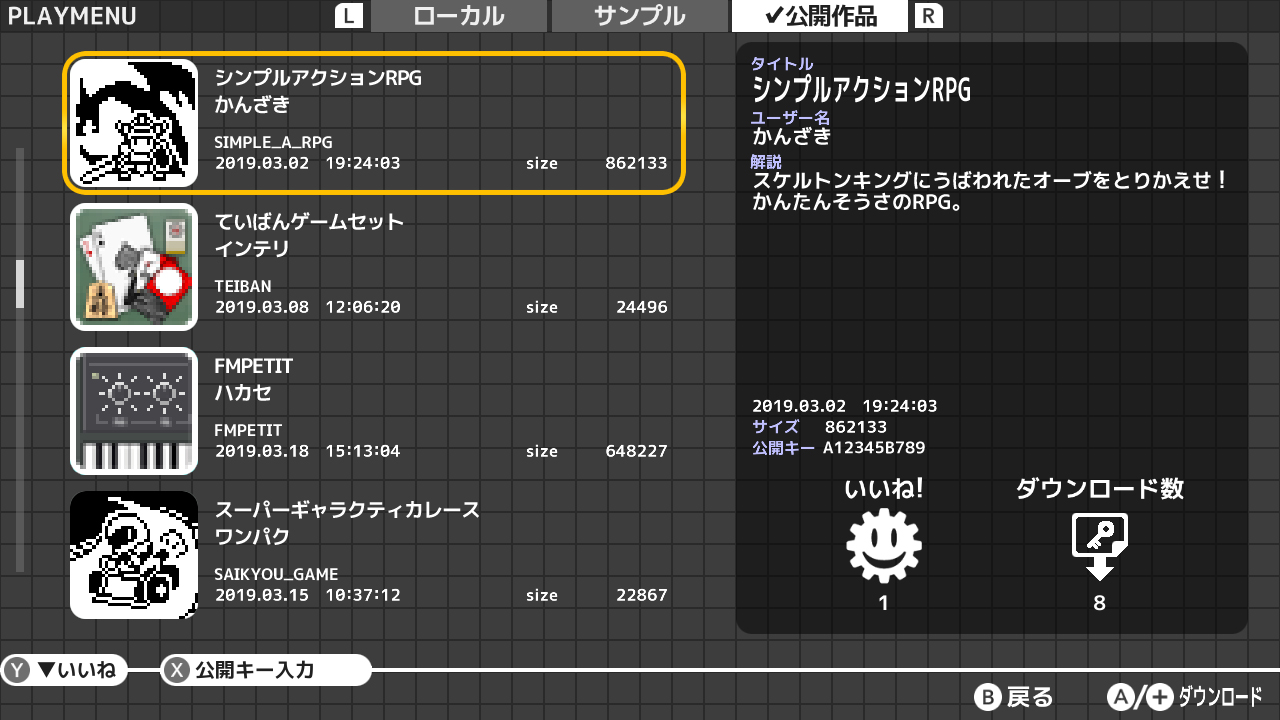This screenshot has height=720, width=1280.
Task: Click the X button icon for 公開キー入力
Action: point(177,670)
